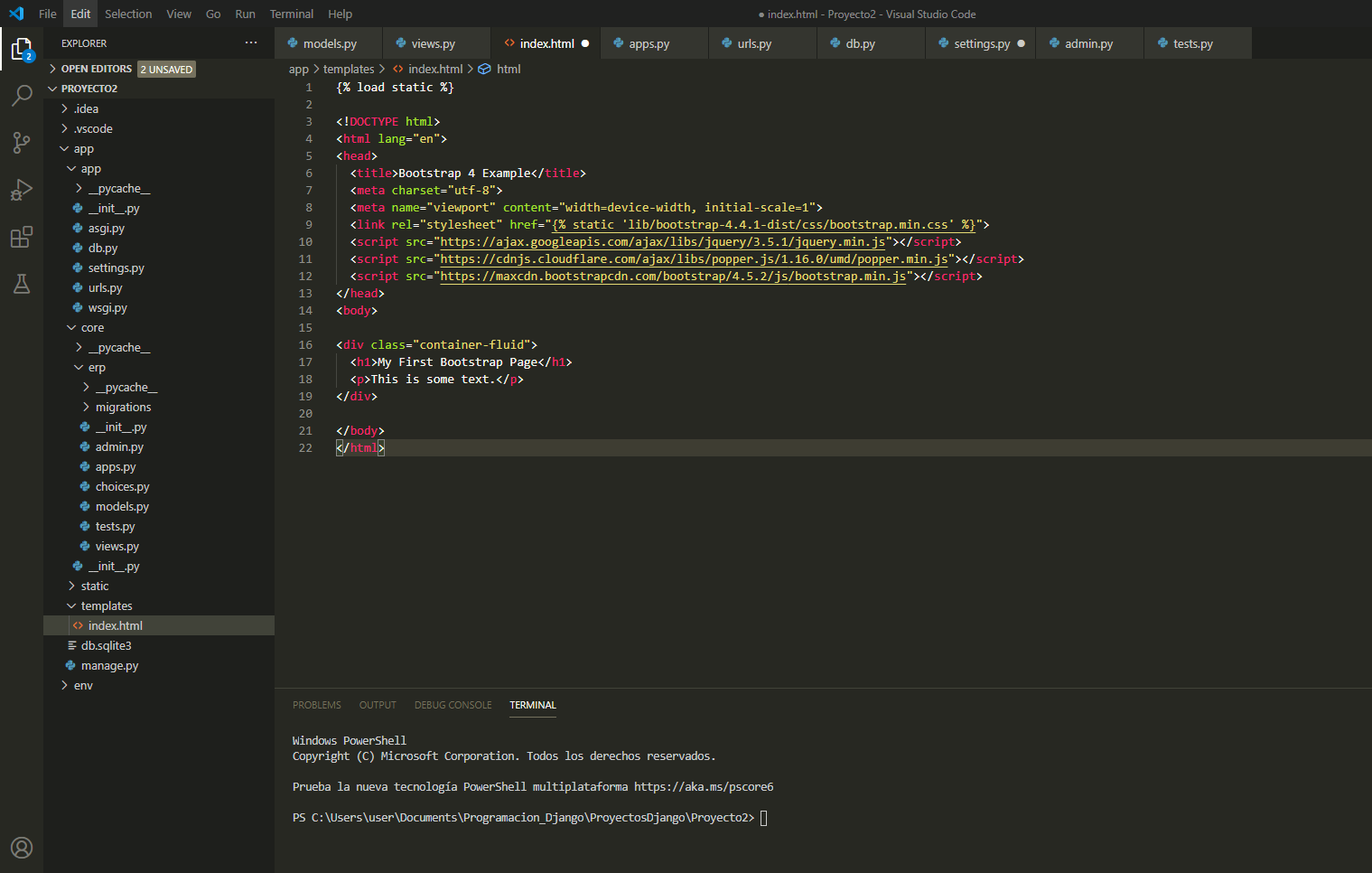Show the Problems panel tab
The image size is (1372, 873).
tap(317, 705)
